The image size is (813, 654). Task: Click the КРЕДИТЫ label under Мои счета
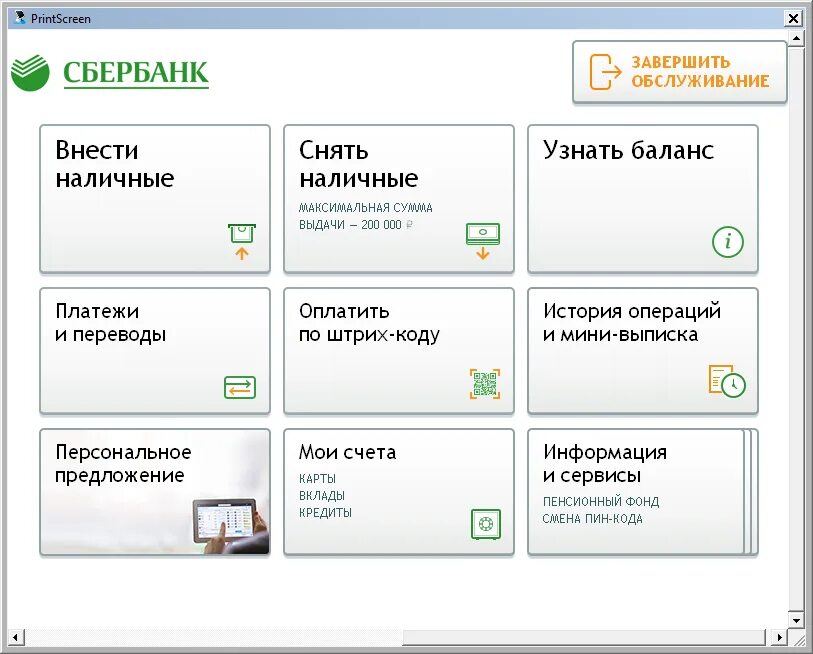(325, 512)
